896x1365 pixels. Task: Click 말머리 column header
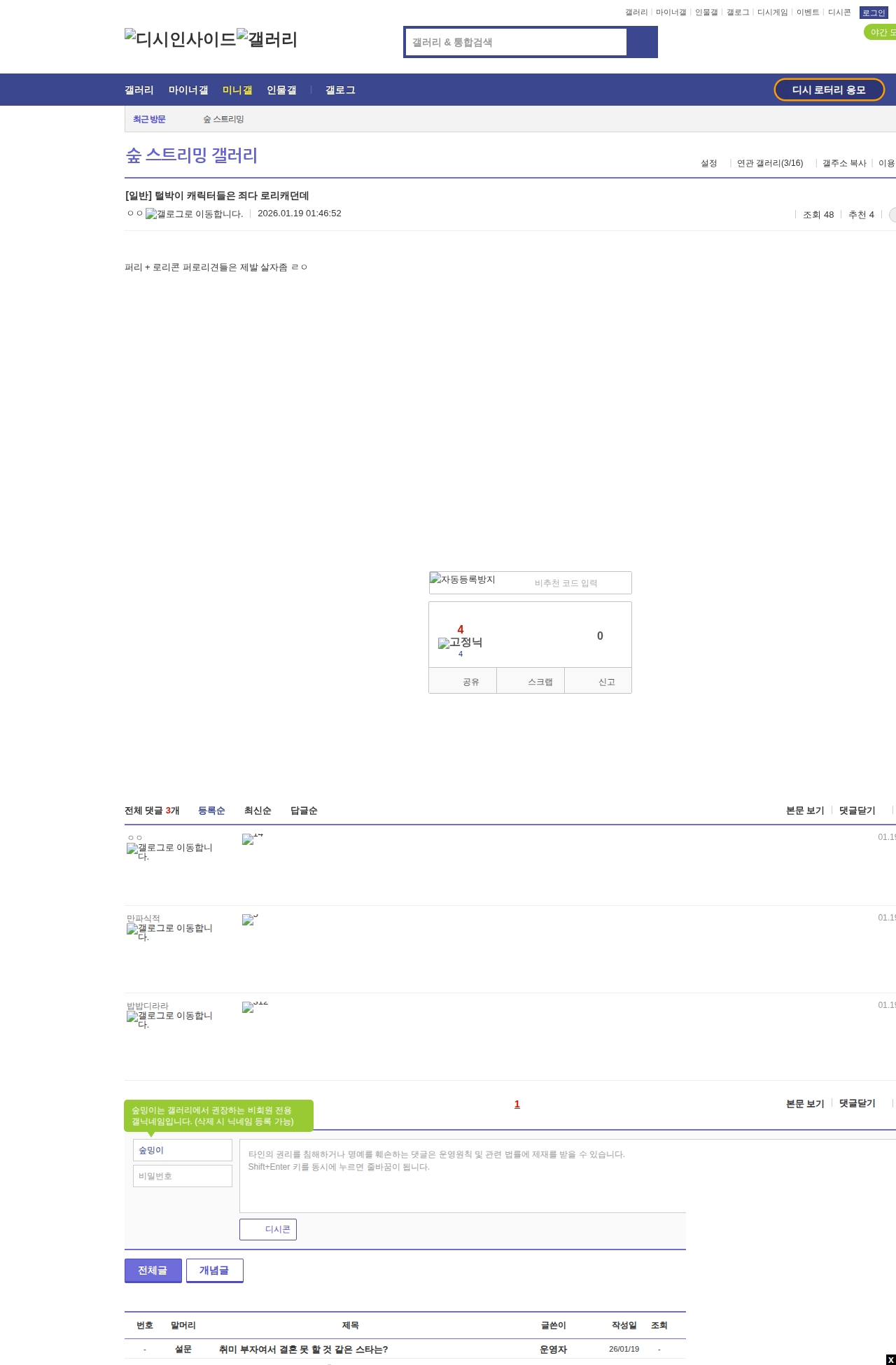[x=183, y=1325]
